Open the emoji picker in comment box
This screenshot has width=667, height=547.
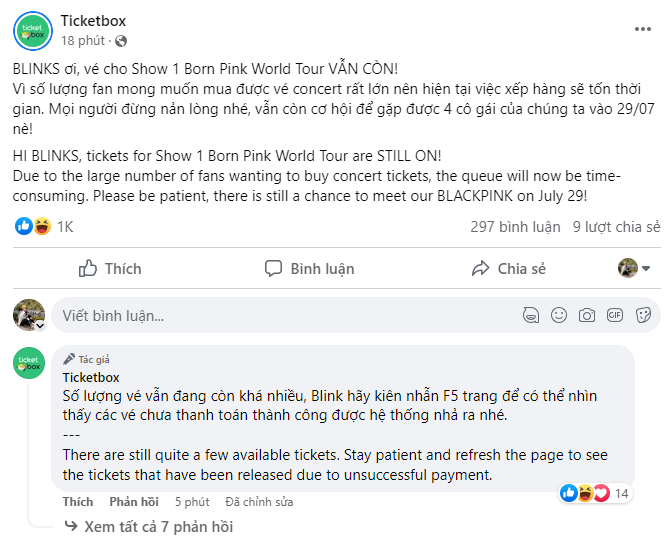pos(559,315)
